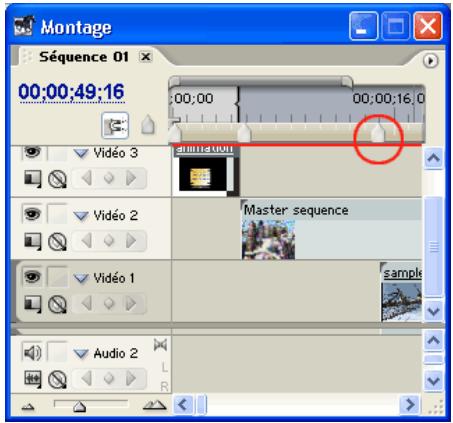Click the horizontal scrollbar thumb
Viewport: 453px width, 423px height.
pos(202,405)
